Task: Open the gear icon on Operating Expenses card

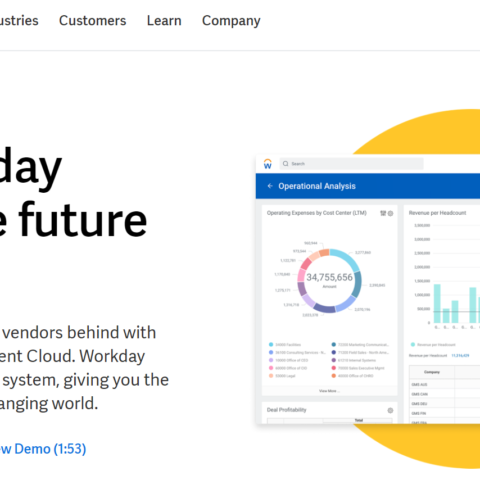Action: tap(390, 213)
